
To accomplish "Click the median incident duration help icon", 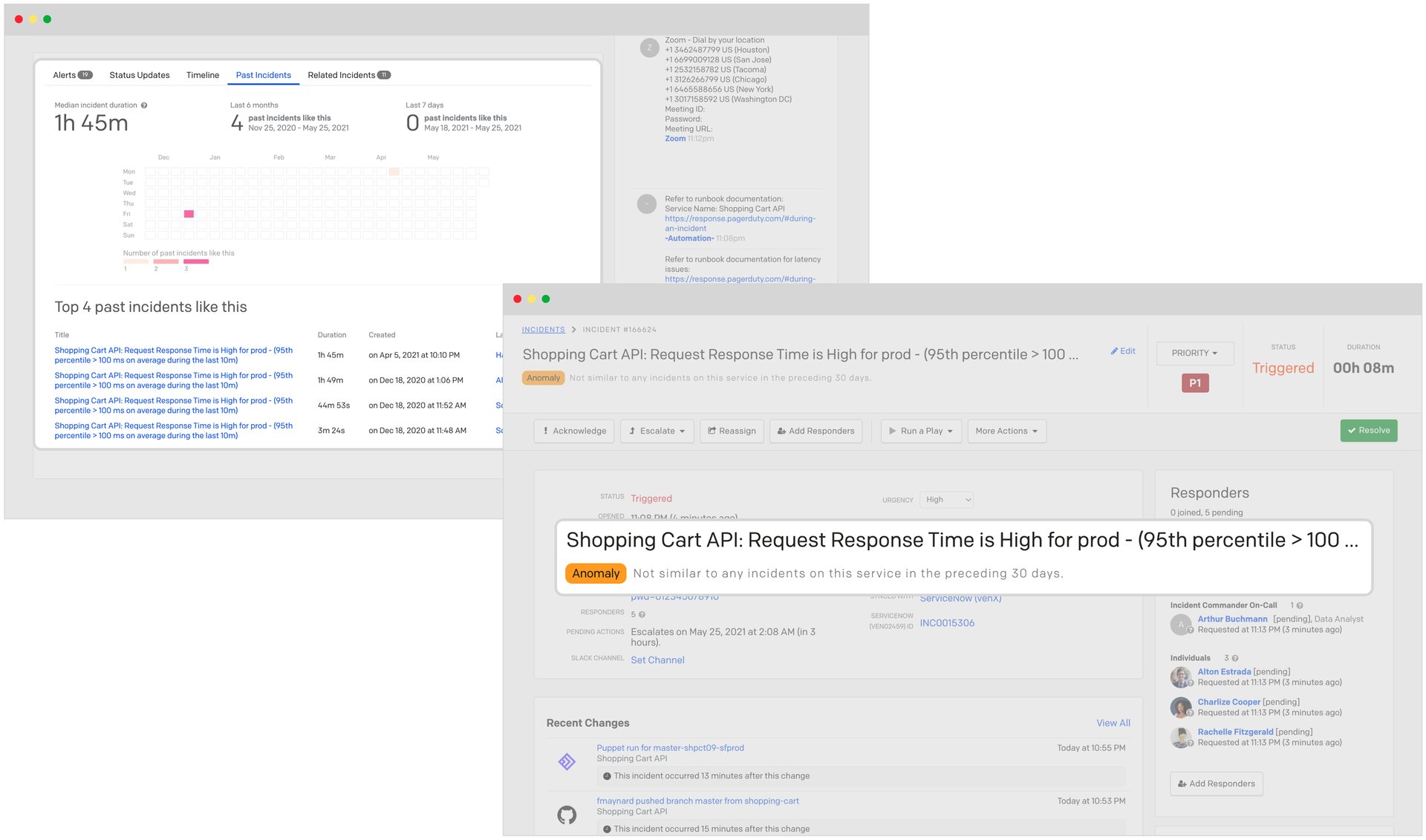I will click(144, 105).
